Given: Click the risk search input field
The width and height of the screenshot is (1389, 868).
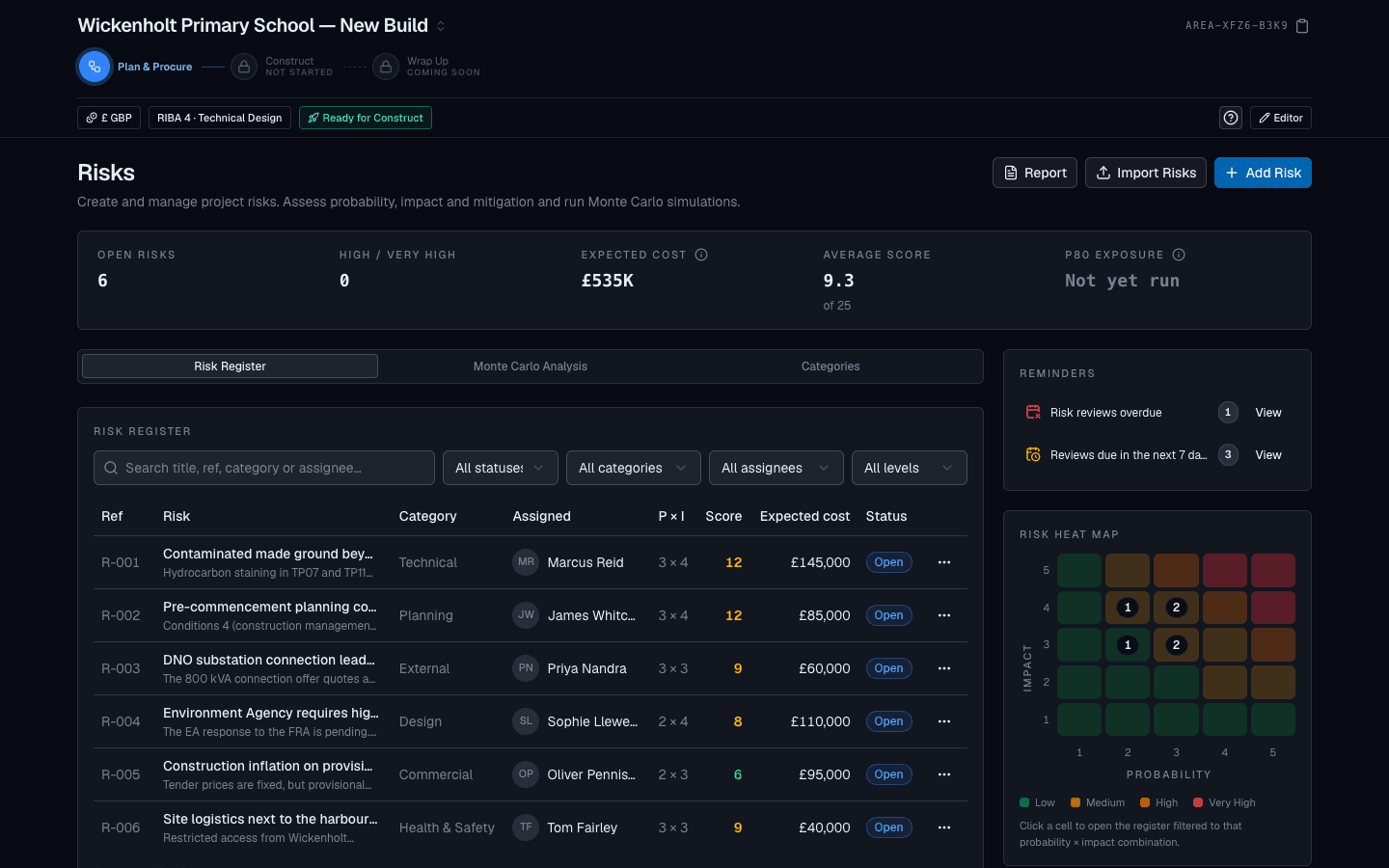Looking at the screenshot, I should (264, 468).
